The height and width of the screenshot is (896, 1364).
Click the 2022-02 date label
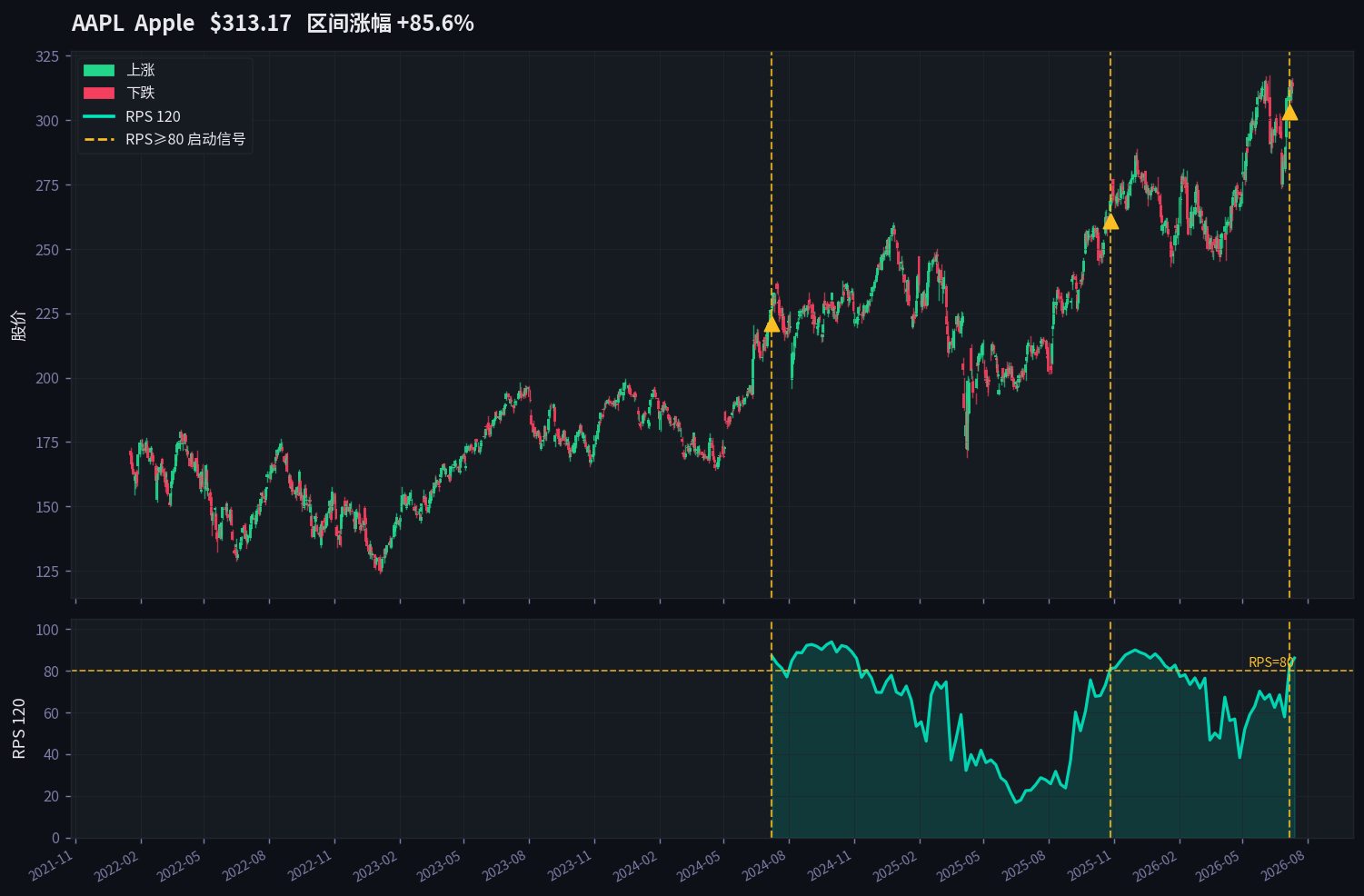click(x=118, y=866)
